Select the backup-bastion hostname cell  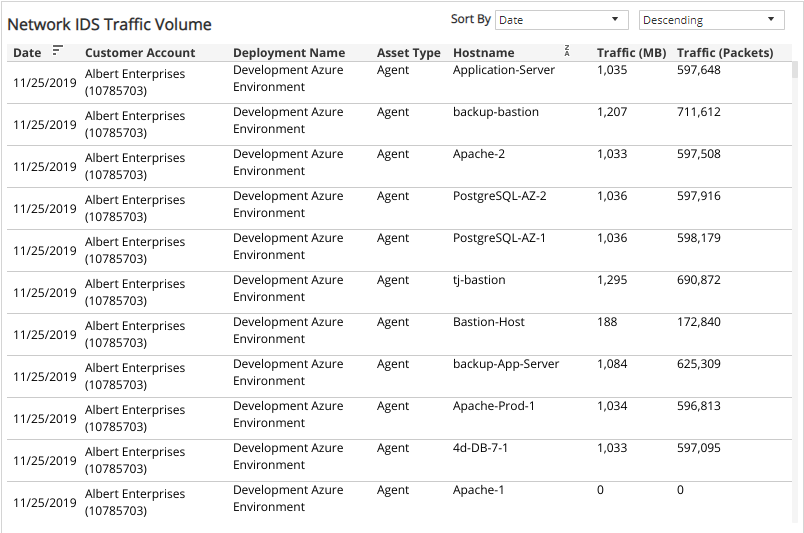click(x=496, y=112)
